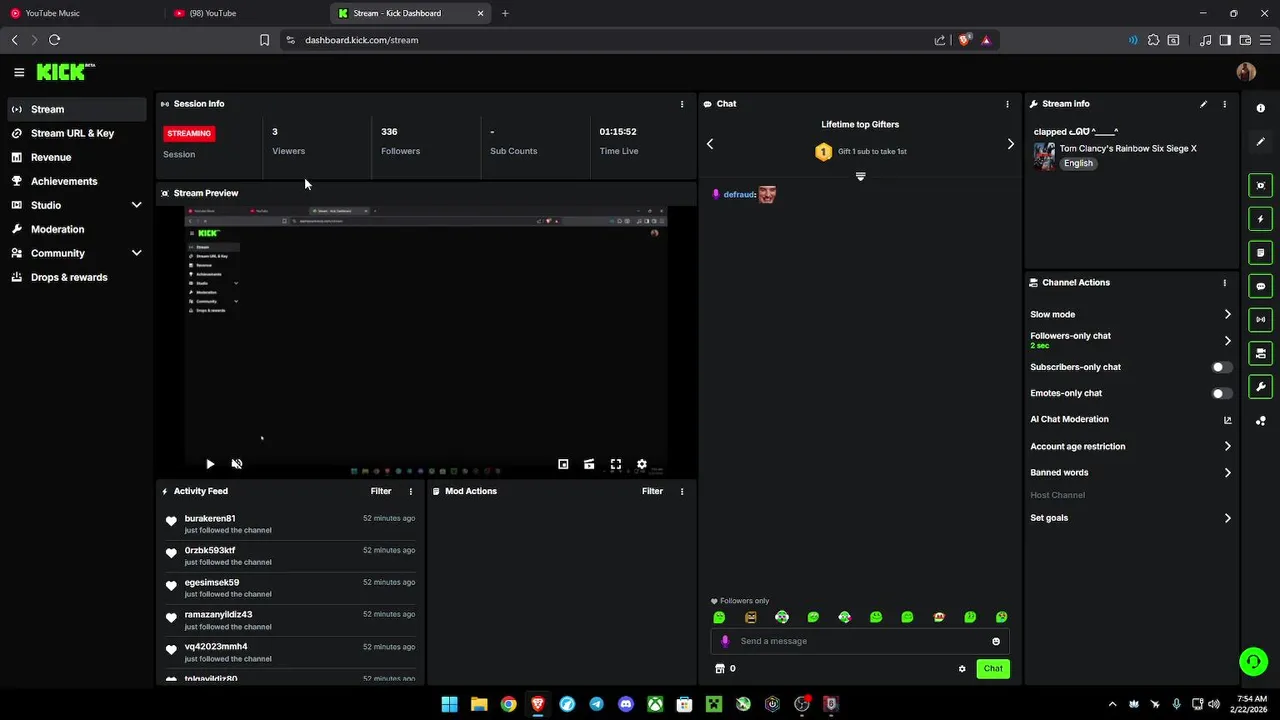Enter fullscreen on the stream preview
The image size is (1280, 720).
tap(616, 464)
